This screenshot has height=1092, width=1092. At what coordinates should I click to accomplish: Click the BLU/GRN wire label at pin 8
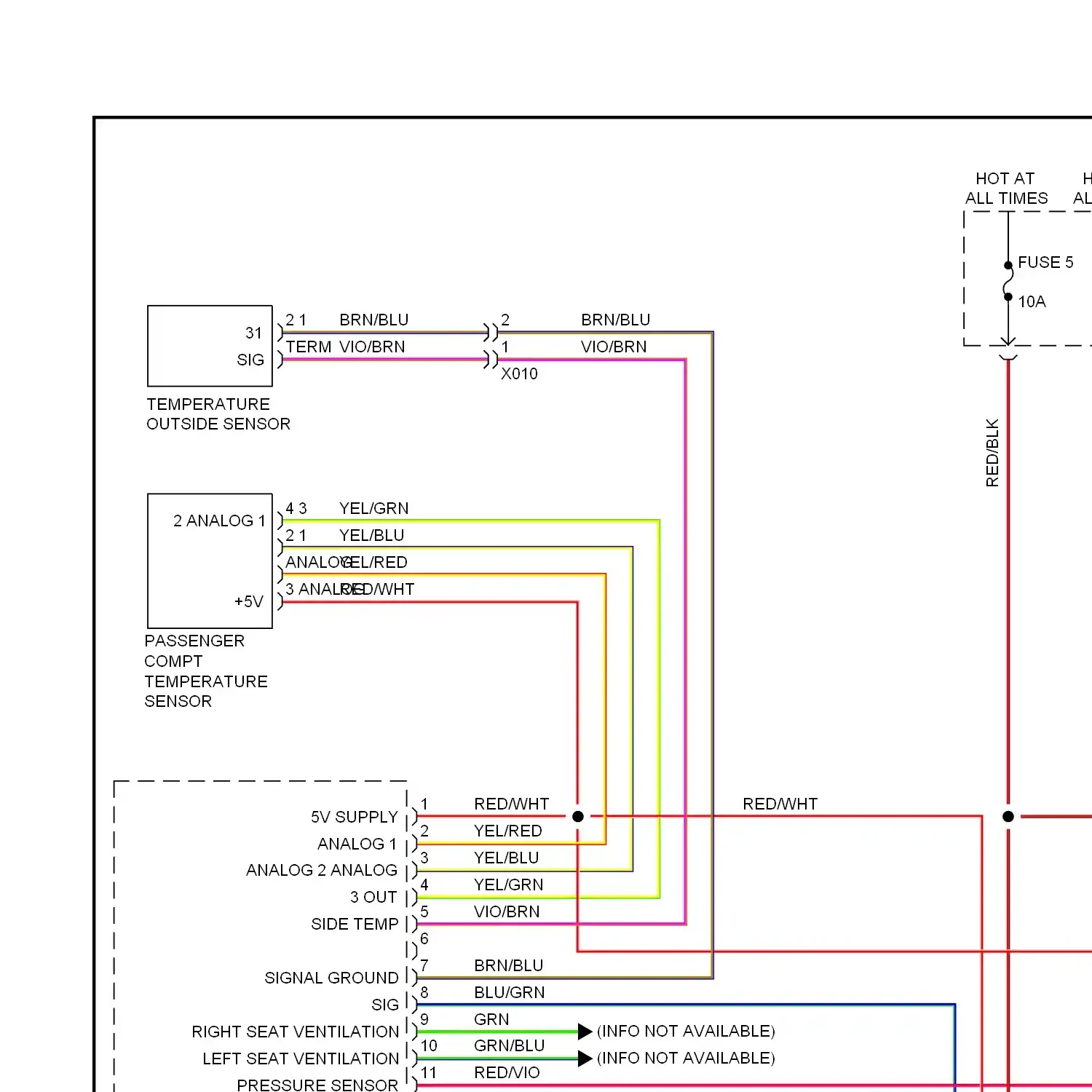509,992
